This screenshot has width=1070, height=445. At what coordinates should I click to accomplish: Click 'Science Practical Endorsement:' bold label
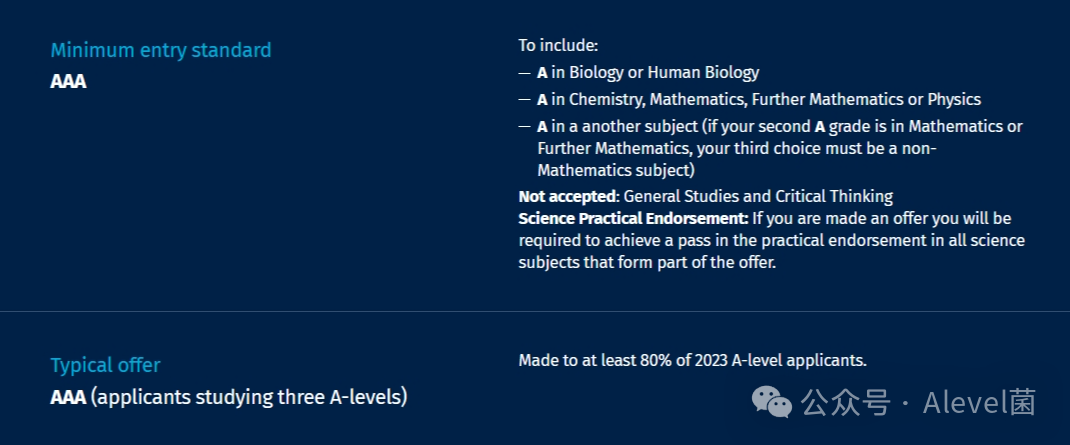(633, 218)
